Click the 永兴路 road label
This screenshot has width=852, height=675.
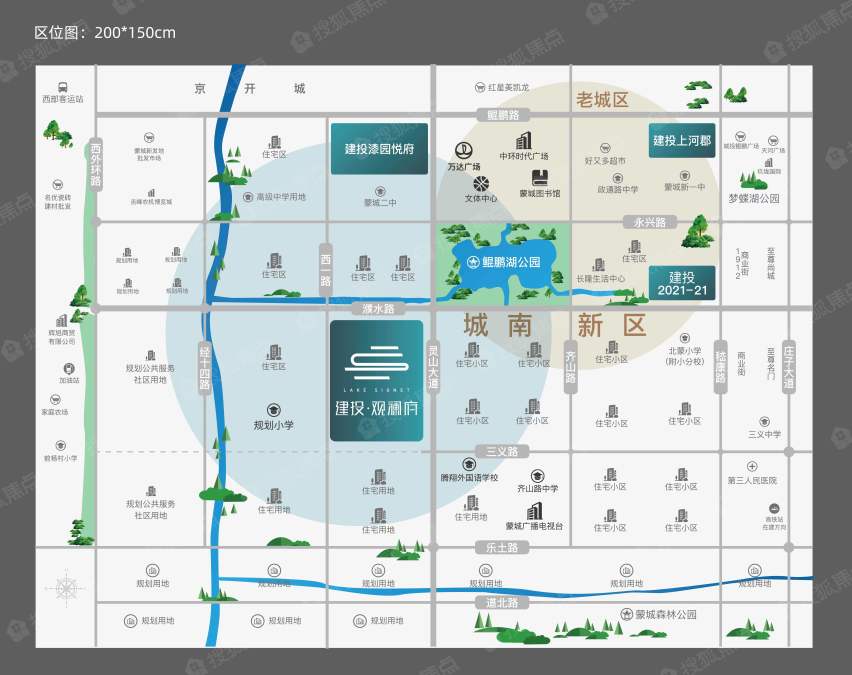click(650, 222)
